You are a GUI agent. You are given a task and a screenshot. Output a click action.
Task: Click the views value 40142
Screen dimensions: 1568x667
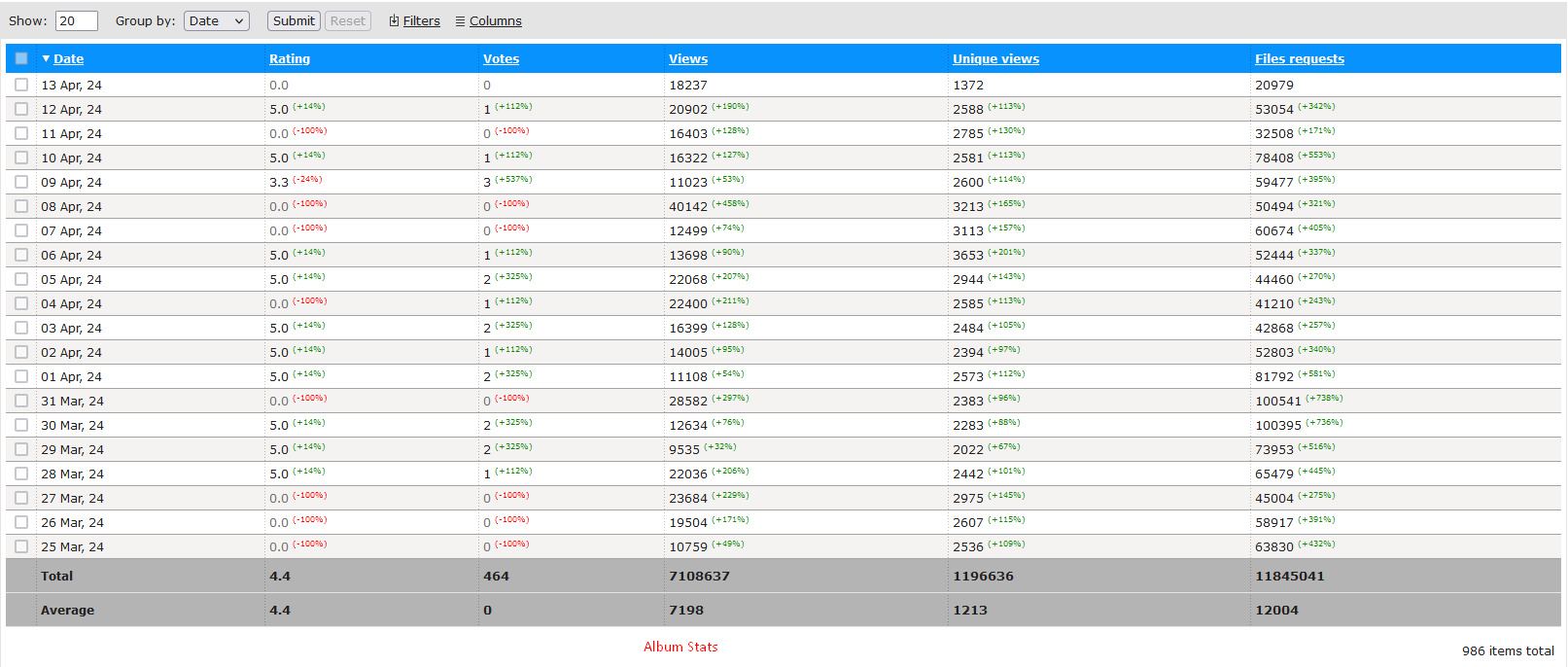click(x=688, y=207)
